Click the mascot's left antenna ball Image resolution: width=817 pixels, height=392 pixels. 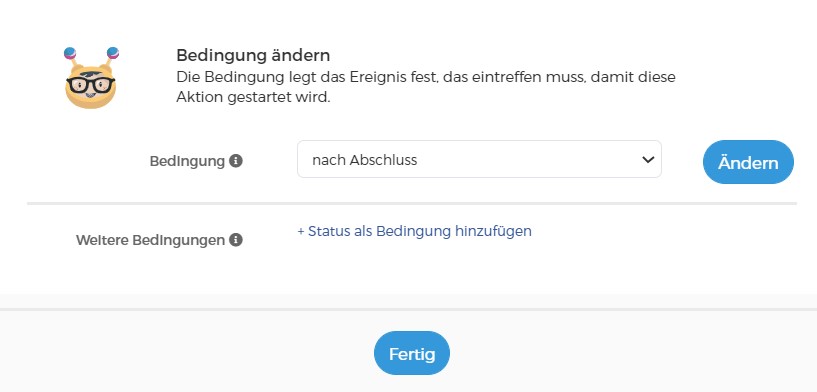click(70, 53)
